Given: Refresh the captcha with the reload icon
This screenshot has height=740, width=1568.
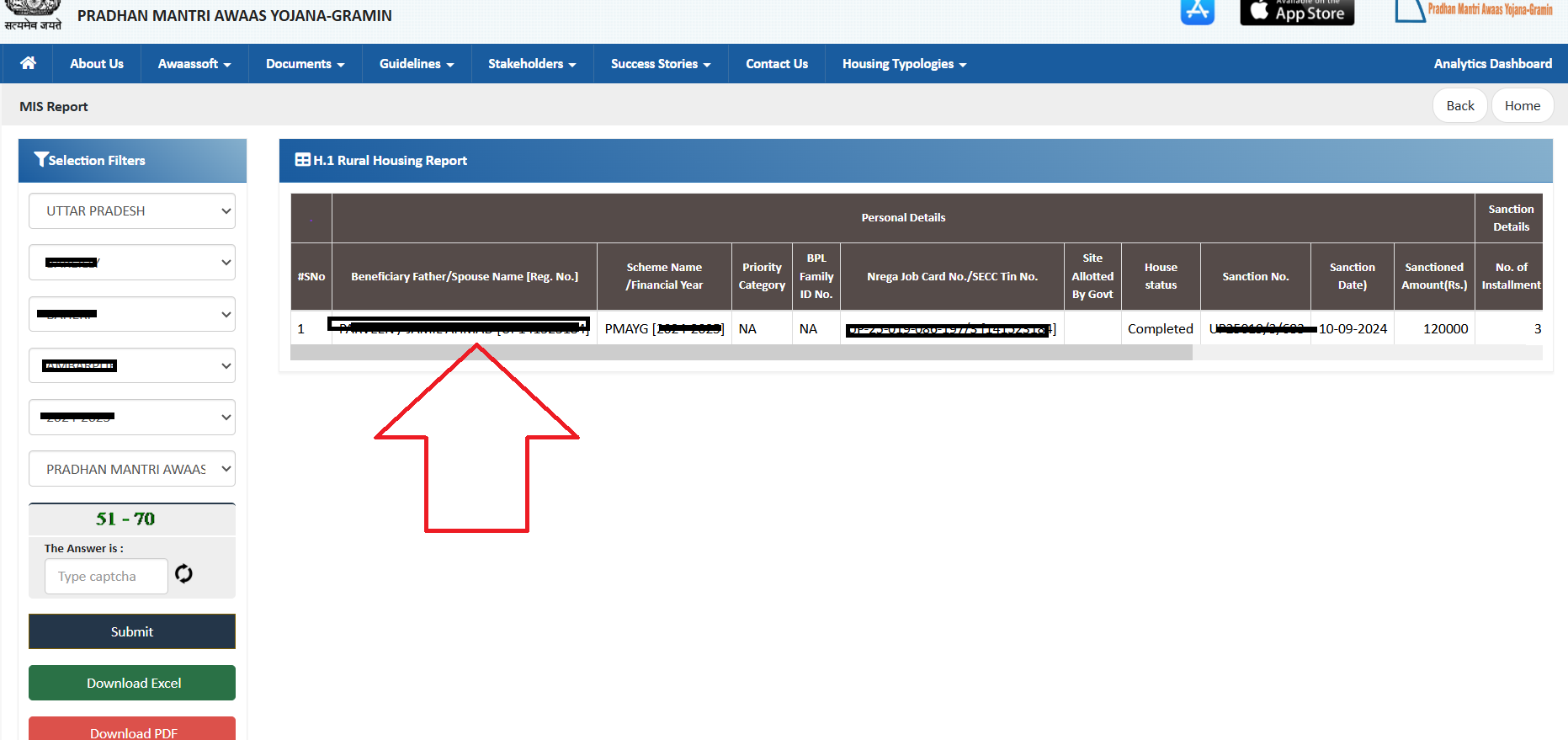Looking at the screenshot, I should pyautogui.click(x=183, y=574).
